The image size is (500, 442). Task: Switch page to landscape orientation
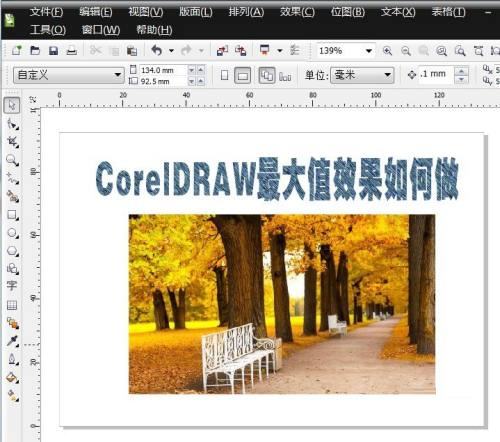click(x=243, y=75)
